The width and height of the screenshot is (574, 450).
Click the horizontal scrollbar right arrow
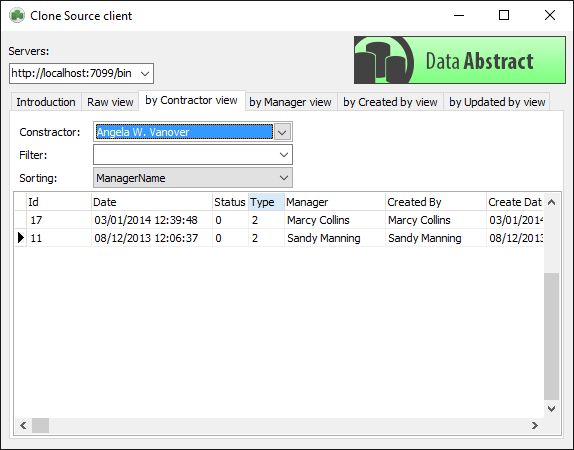click(x=535, y=425)
